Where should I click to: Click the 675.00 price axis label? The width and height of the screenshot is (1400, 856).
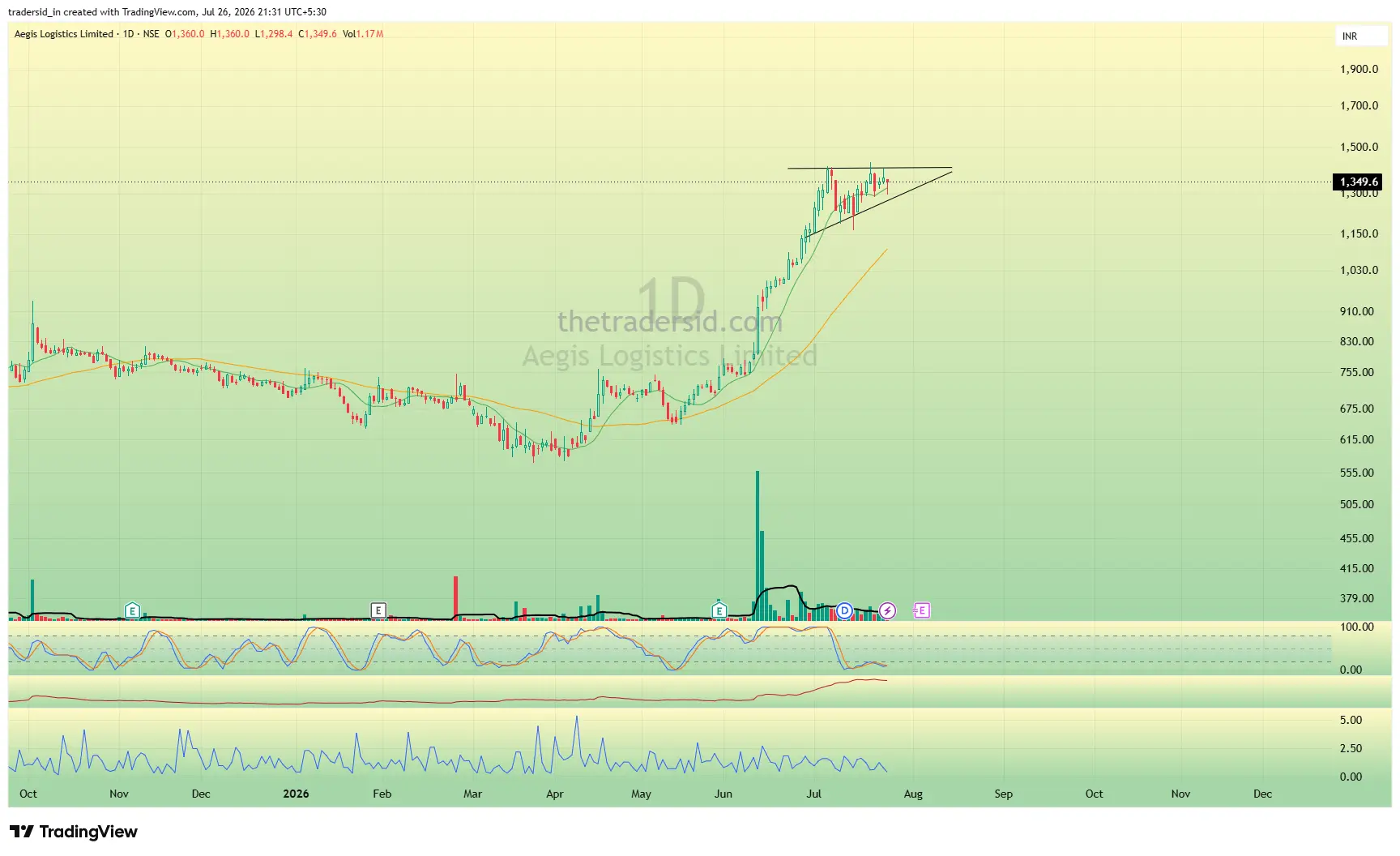point(1357,409)
